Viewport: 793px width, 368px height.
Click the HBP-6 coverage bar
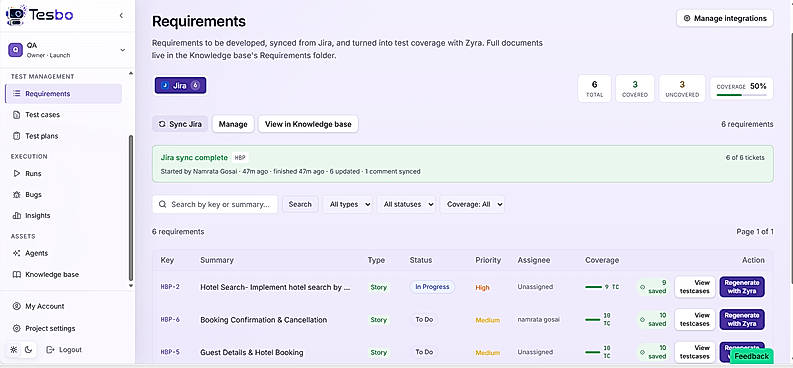coord(593,319)
